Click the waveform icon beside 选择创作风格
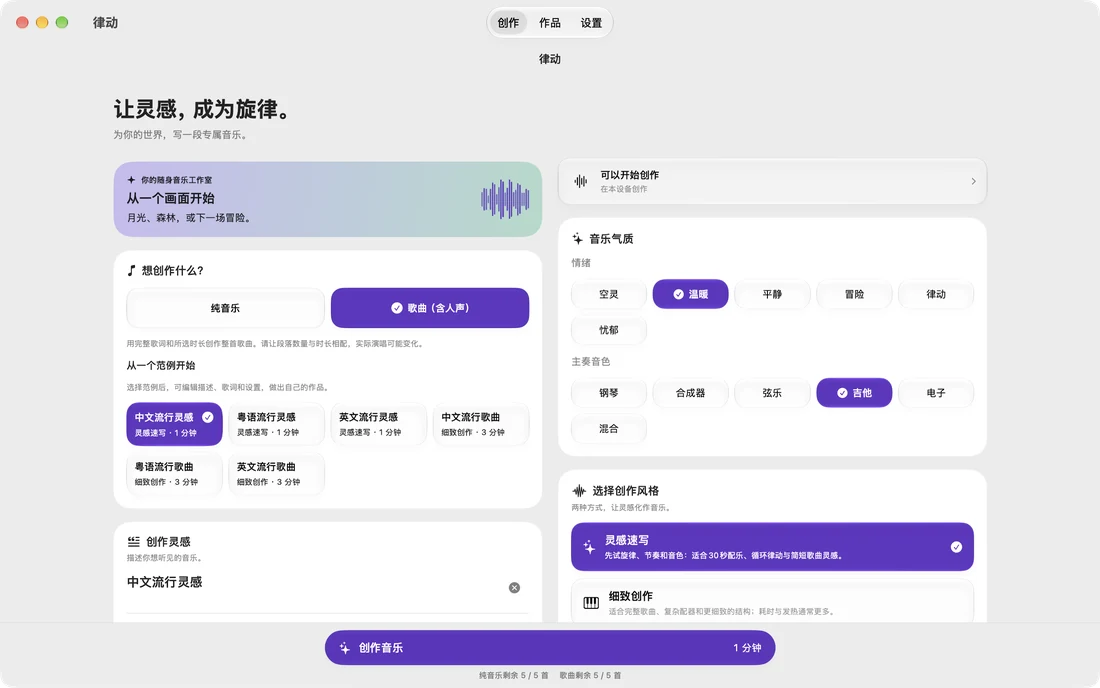1100x688 pixels. coord(579,491)
